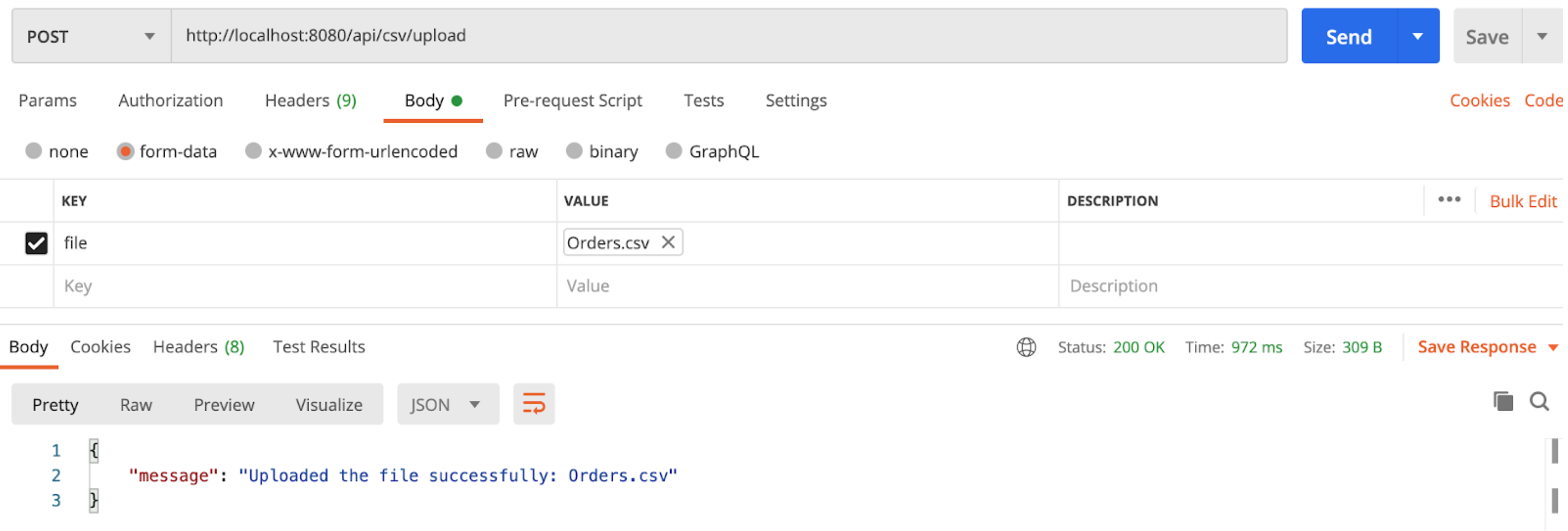Click the Save button
Image resolution: width=1568 pixels, height=531 pixels.
(1488, 36)
